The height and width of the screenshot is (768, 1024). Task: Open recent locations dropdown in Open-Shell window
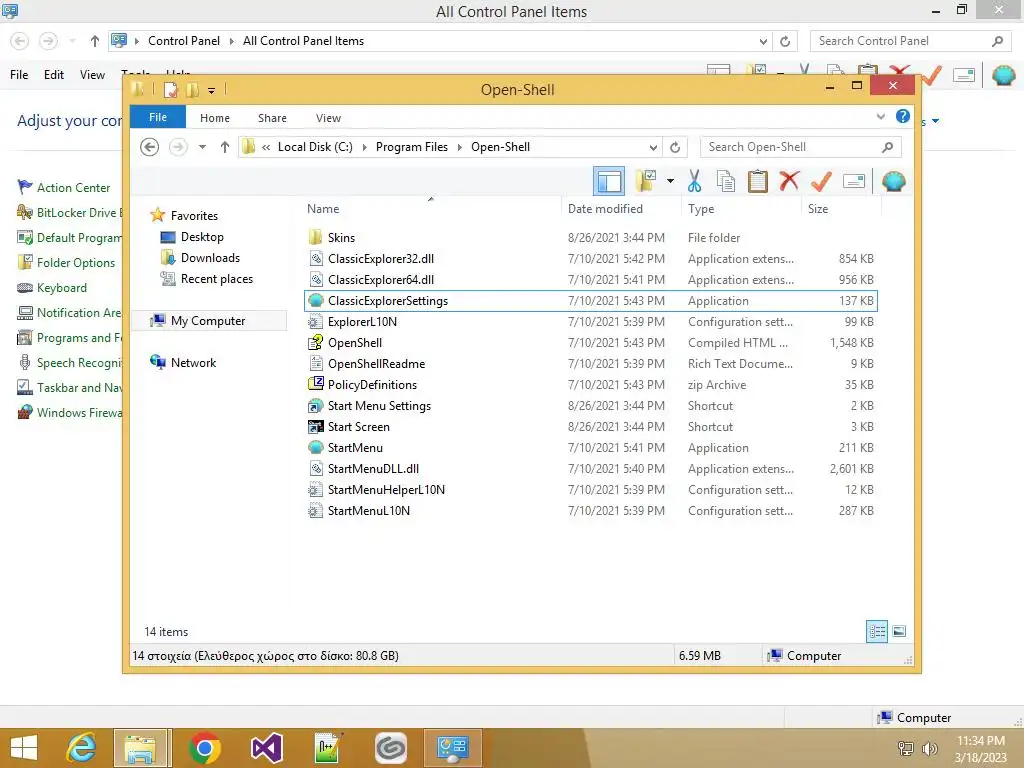coord(202,147)
